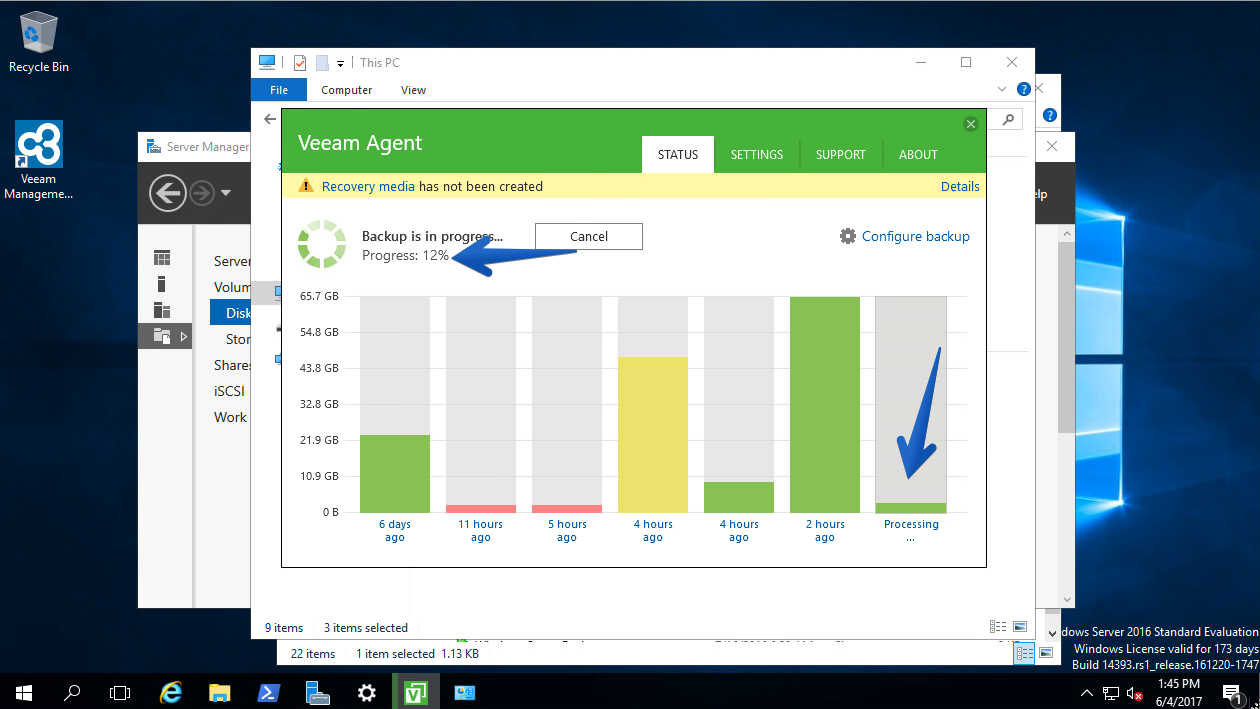Click the back arrow in the This PC window
The image size is (1260, 709).
point(269,119)
